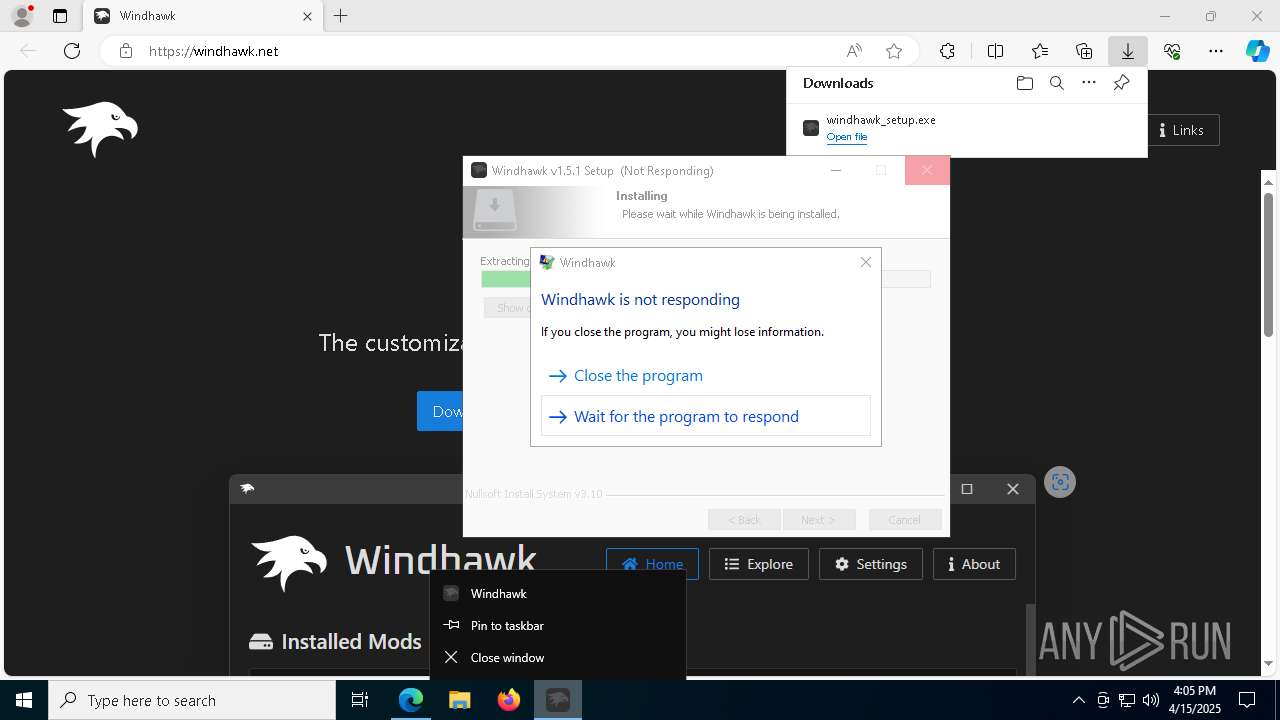This screenshot has height=720, width=1280.
Task: Close the Windhawk browser tab
Action: [307, 16]
